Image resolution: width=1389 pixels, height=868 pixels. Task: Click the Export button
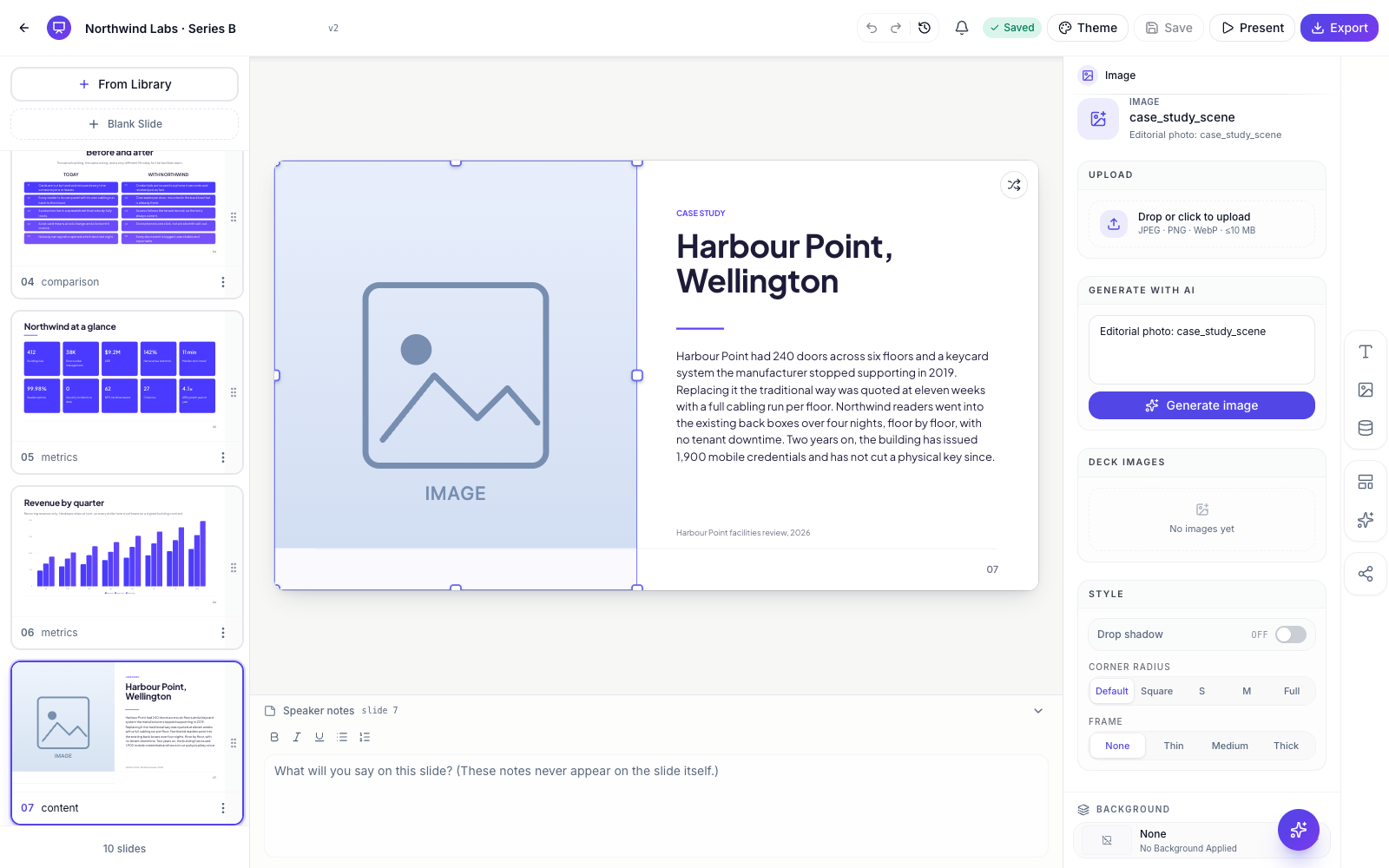pyautogui.click(x=1340, y=28)
